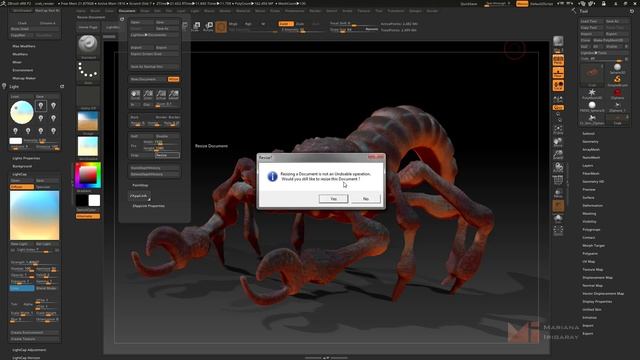Click the AAHalf icon in the Document palette

(x=173, y=95)
